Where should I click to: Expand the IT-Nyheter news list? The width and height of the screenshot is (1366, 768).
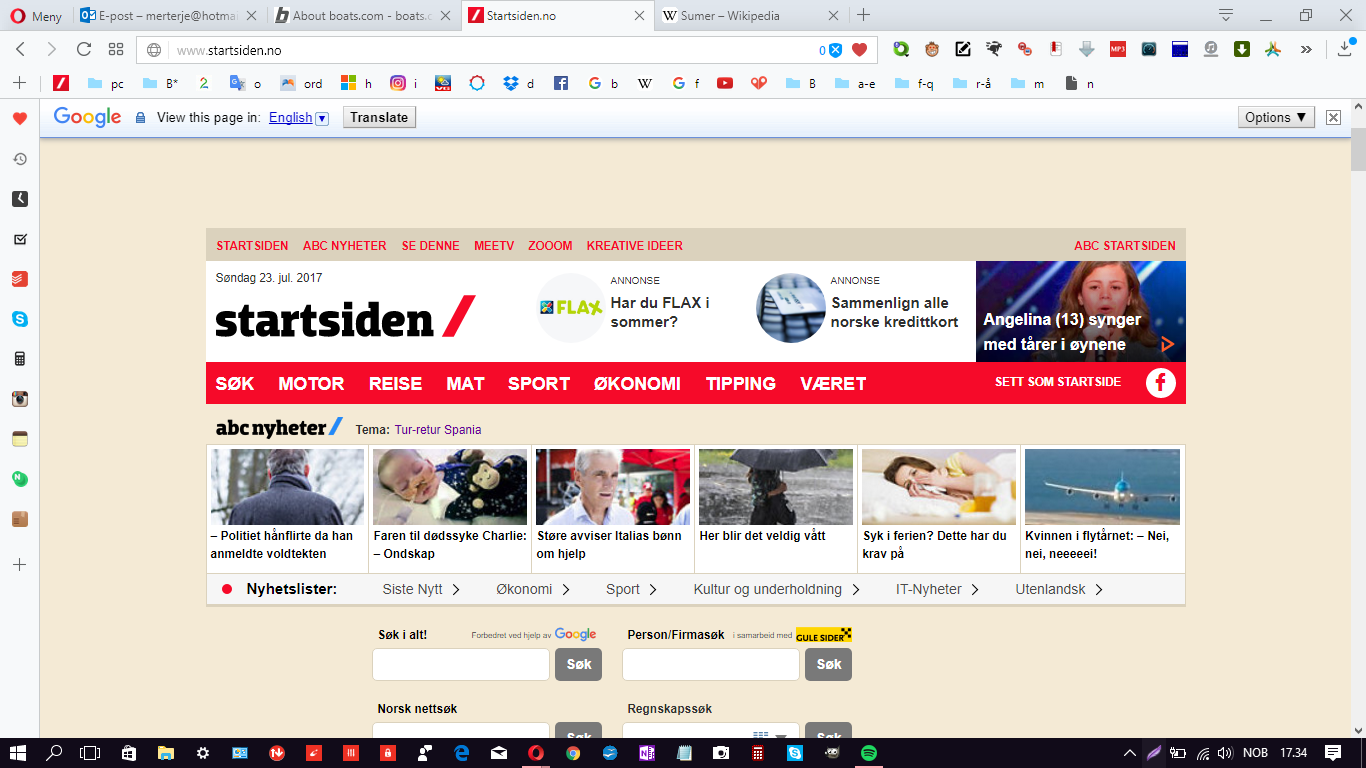937,589
